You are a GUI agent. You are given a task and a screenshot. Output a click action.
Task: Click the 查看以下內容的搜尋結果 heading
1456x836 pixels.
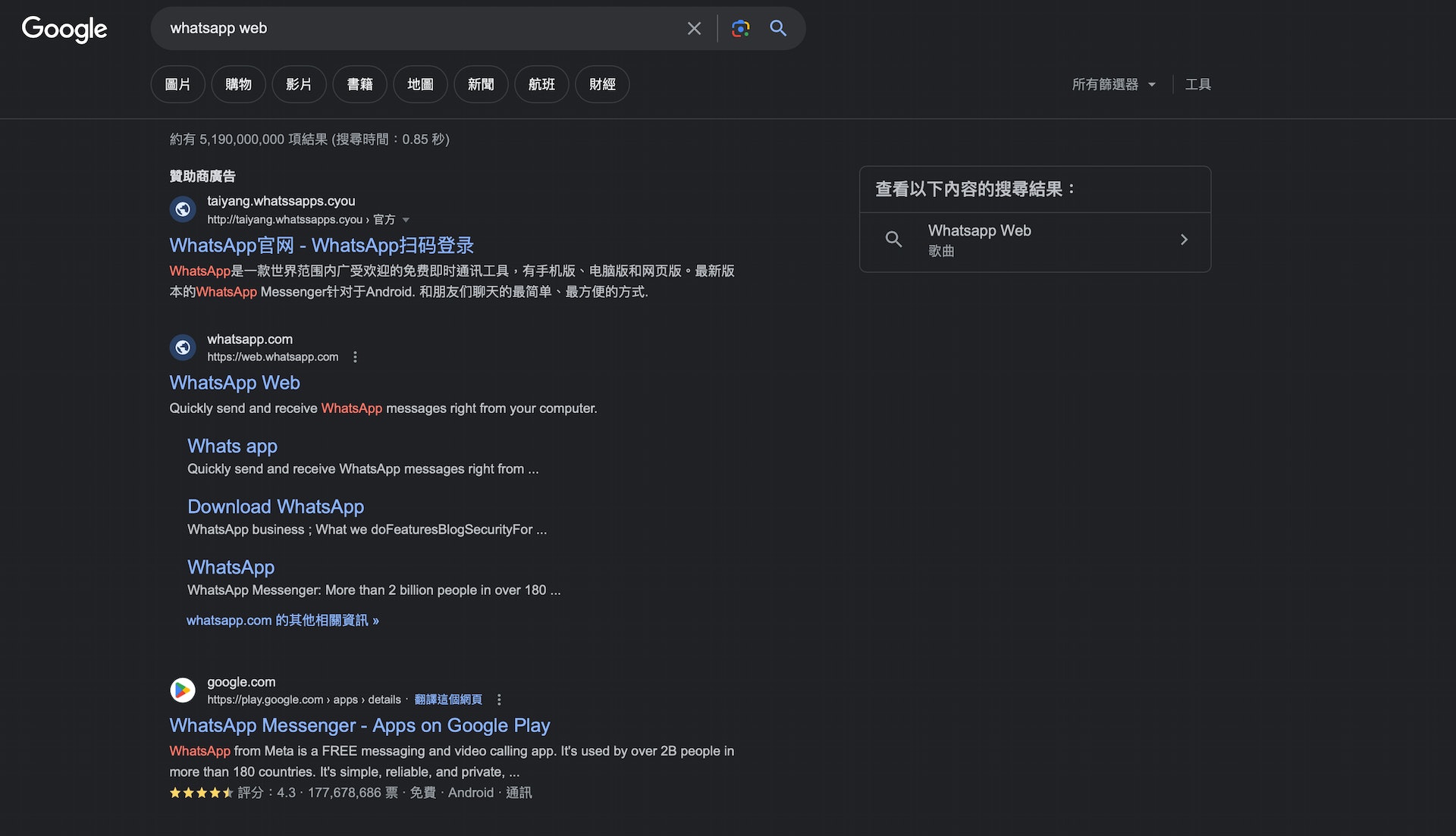click(x=975, y=189)
